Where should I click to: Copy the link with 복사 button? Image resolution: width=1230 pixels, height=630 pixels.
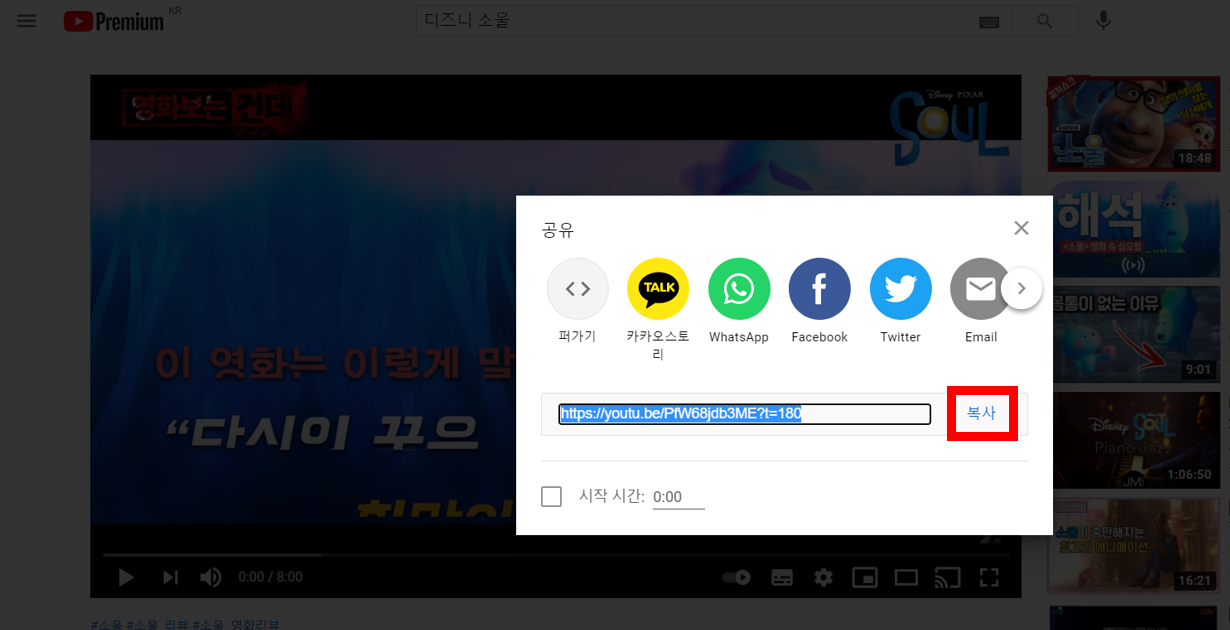982,413
